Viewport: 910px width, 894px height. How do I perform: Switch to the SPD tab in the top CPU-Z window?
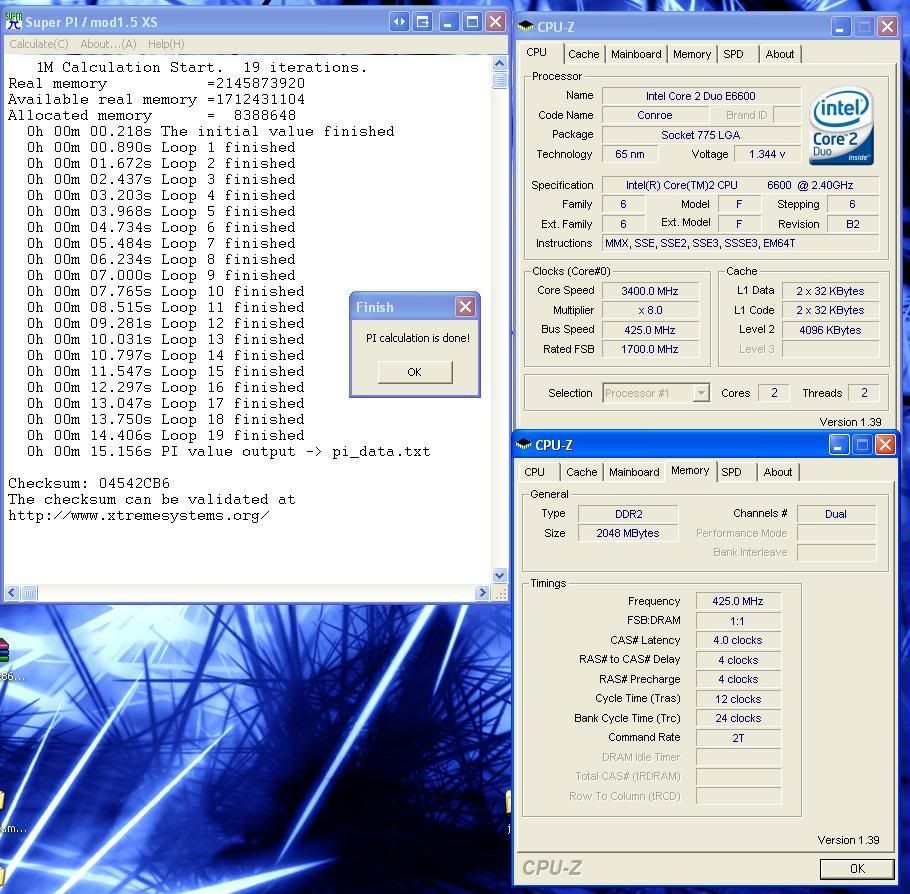pyautogui.click(x=735, y=54)
